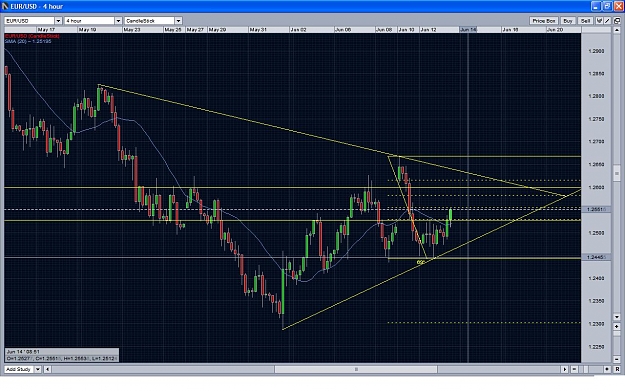Viewport: 625px width, 391px height.
Task: Minimize the EUR/USD 4 hour window
Action: [596, 6]
